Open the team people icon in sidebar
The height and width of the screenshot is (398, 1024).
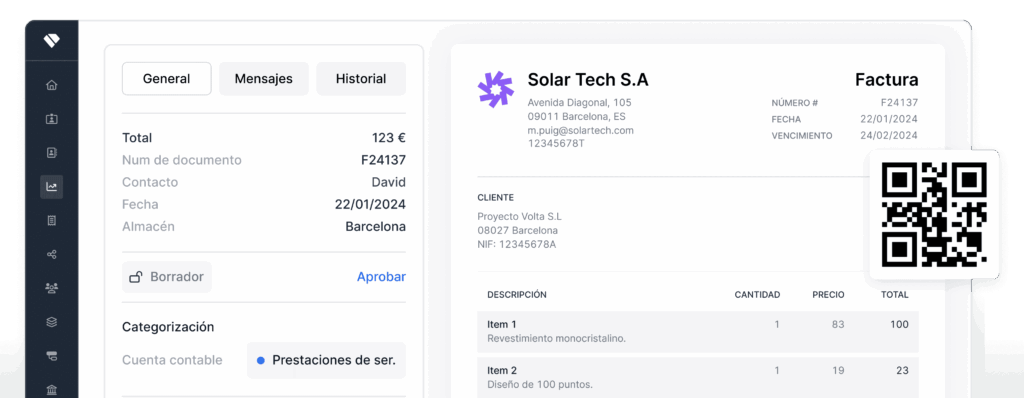tap(52, 288)
